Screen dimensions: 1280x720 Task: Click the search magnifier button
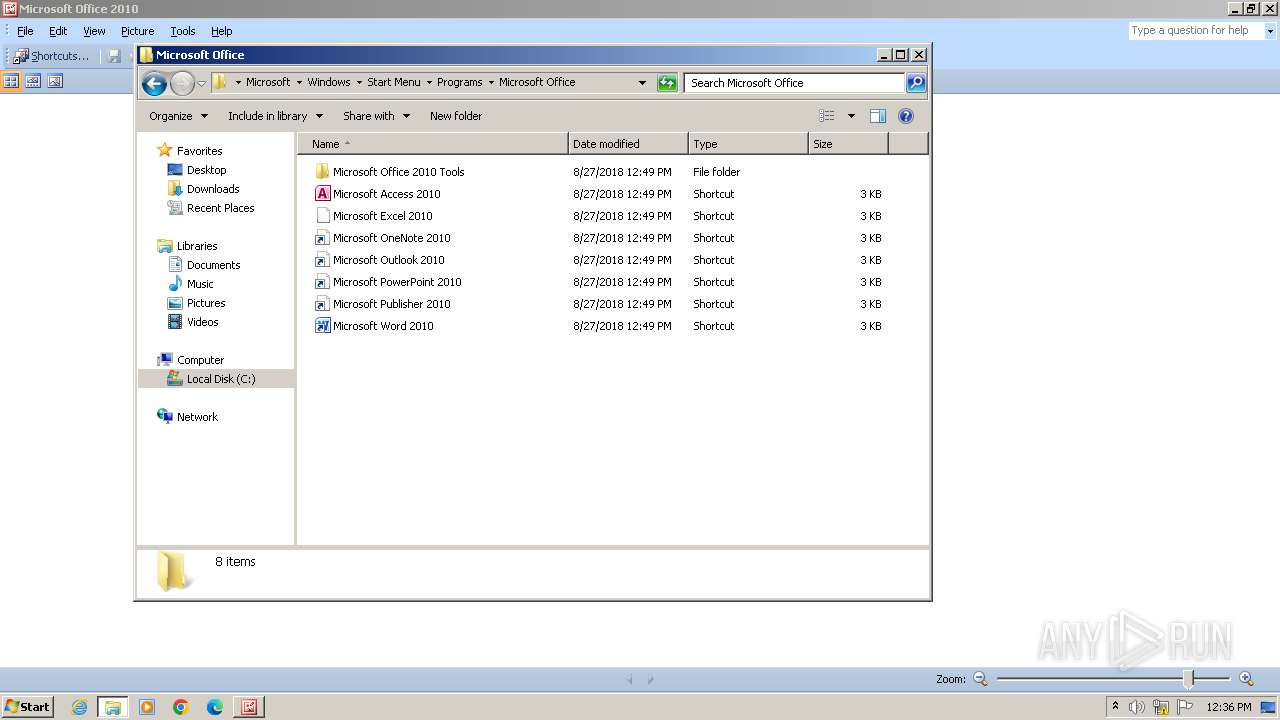[x=916, y=83]
